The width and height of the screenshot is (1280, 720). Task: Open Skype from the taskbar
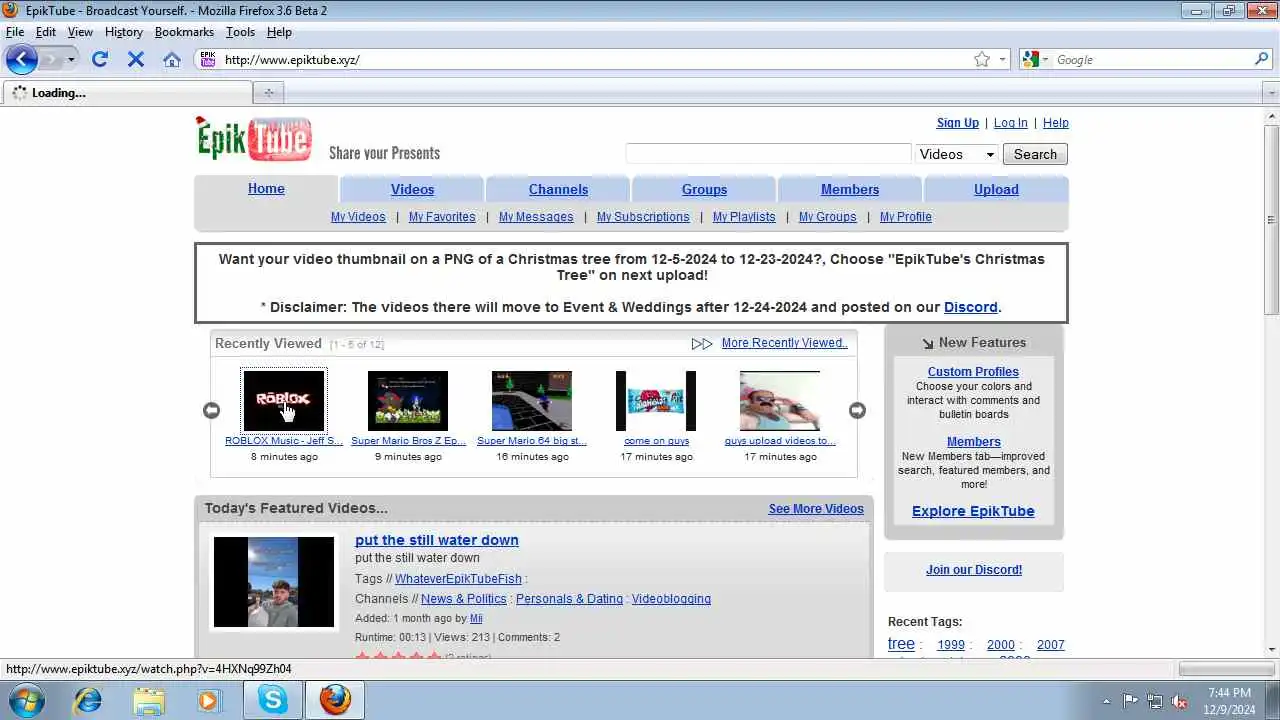point(273,700)
